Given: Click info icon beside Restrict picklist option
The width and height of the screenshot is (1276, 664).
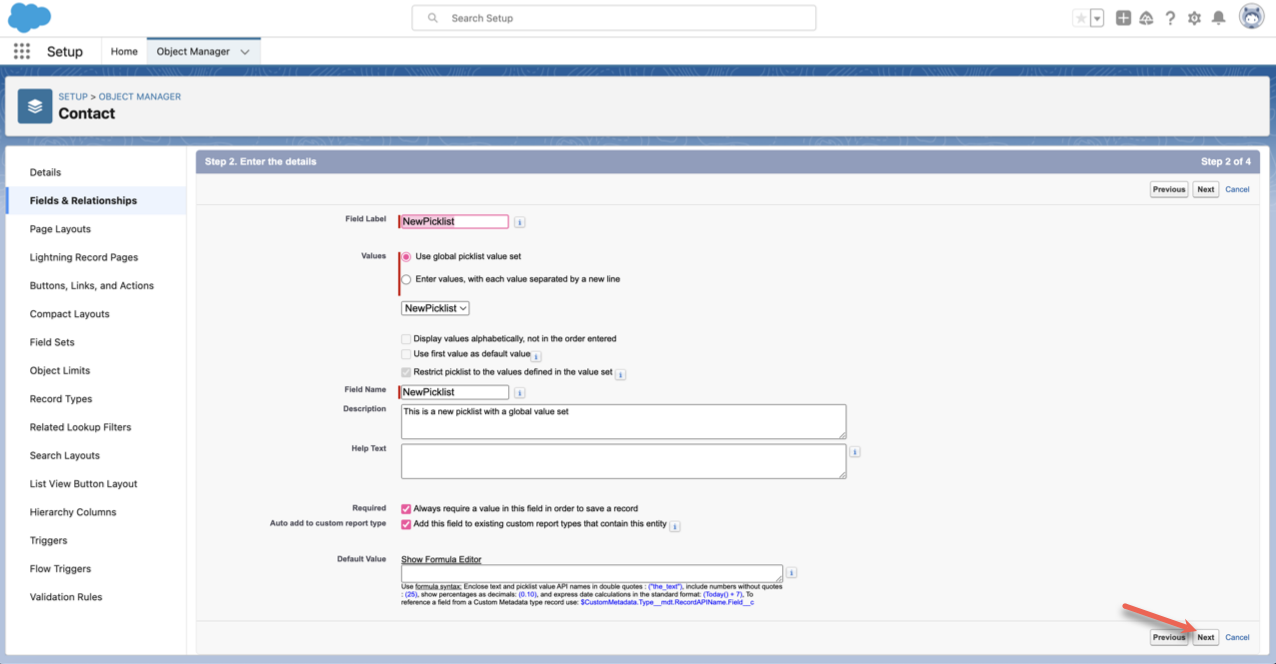Looking at the screenshot, I should [620, 375].
